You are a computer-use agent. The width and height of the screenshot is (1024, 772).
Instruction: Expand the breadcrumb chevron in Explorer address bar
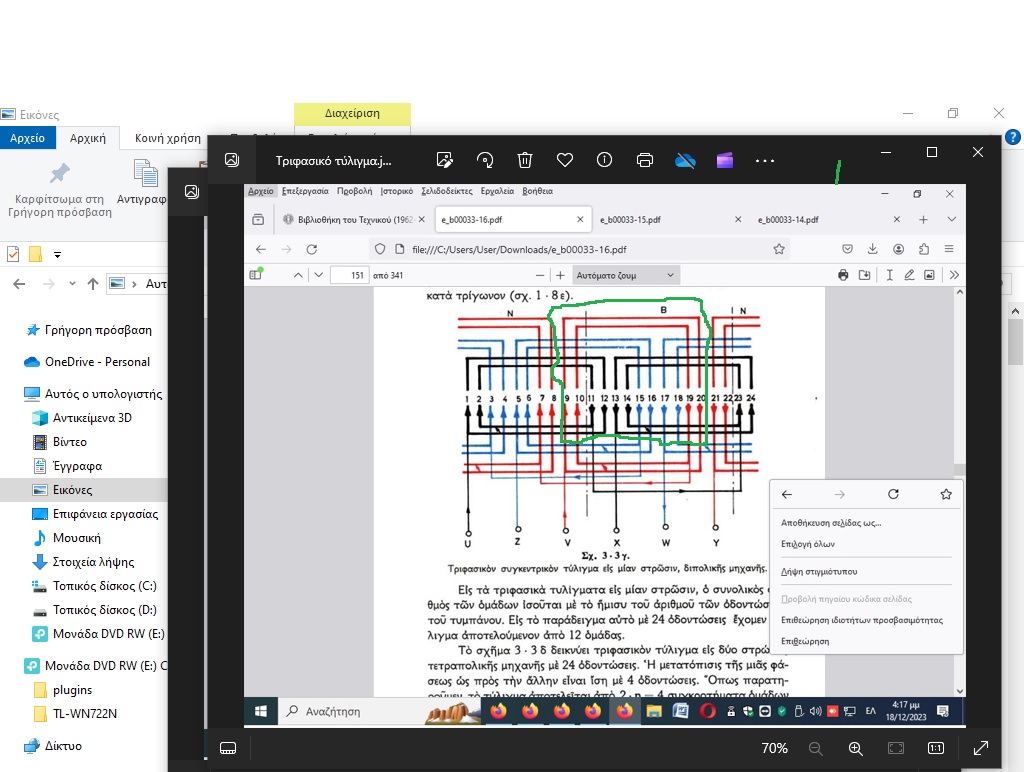[134, 284]
